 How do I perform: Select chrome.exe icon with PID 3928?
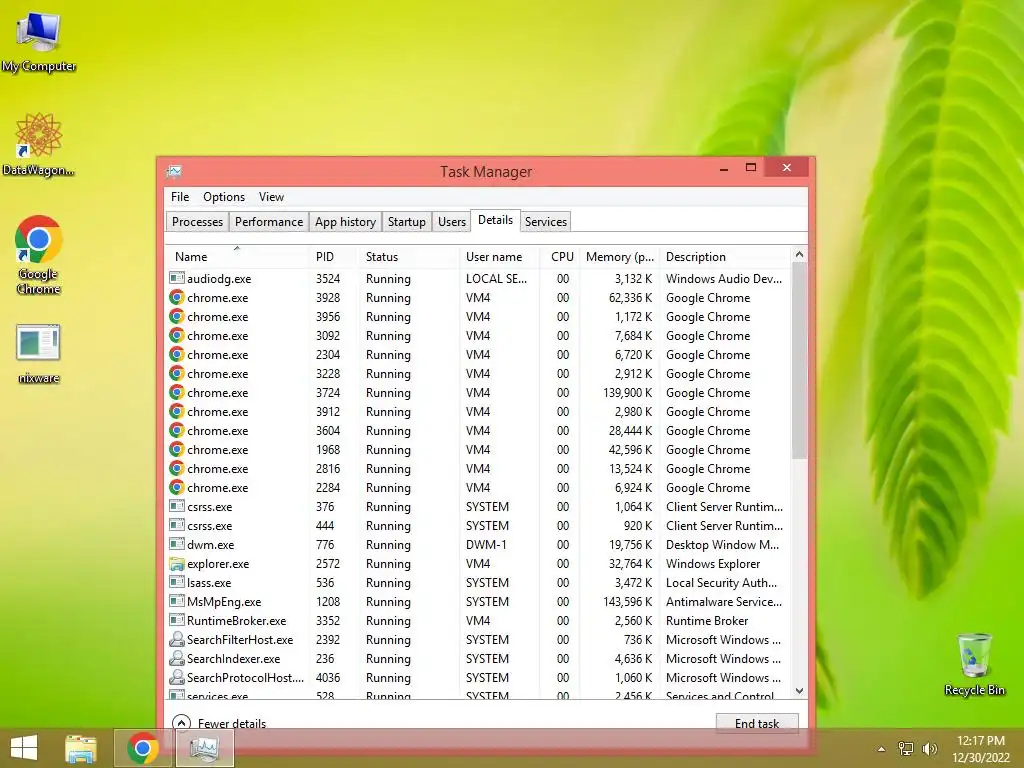tap(176, 297)
